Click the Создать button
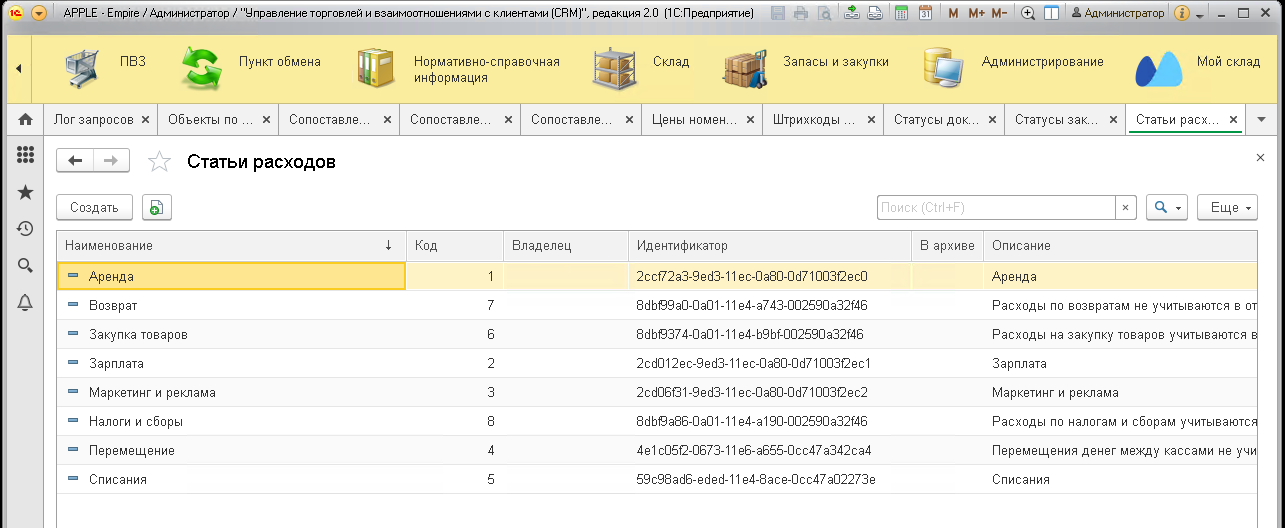1285x528 pixels. point(94,207)
